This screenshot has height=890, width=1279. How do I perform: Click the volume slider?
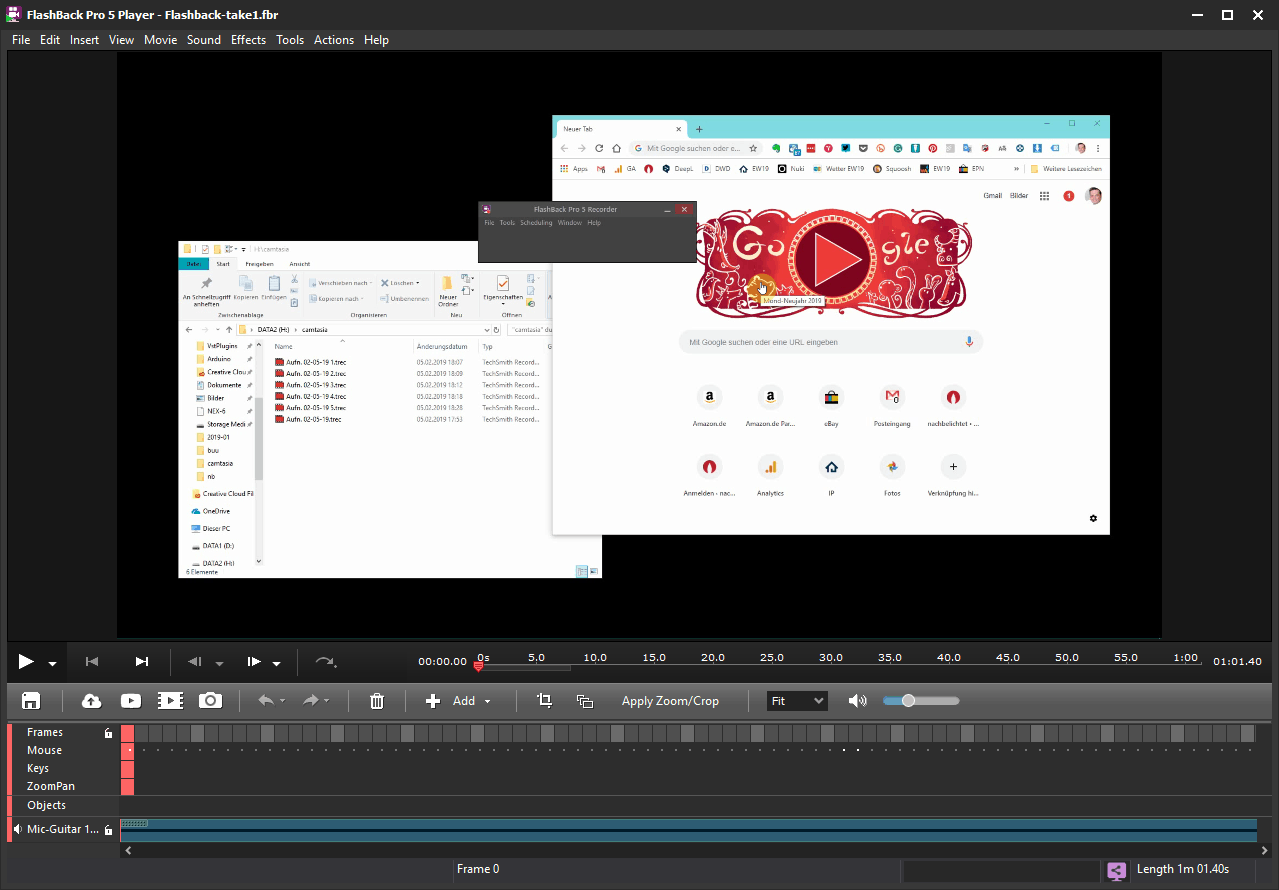pos(920,701)
